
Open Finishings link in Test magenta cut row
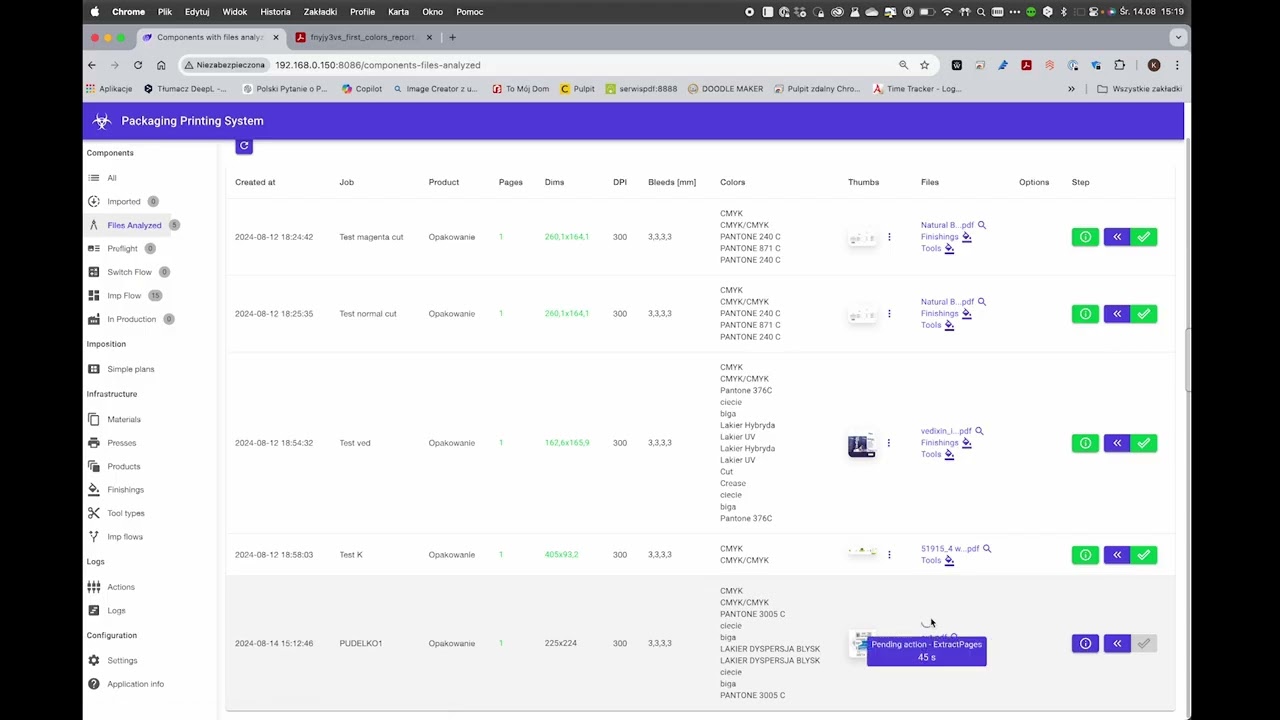939,237
